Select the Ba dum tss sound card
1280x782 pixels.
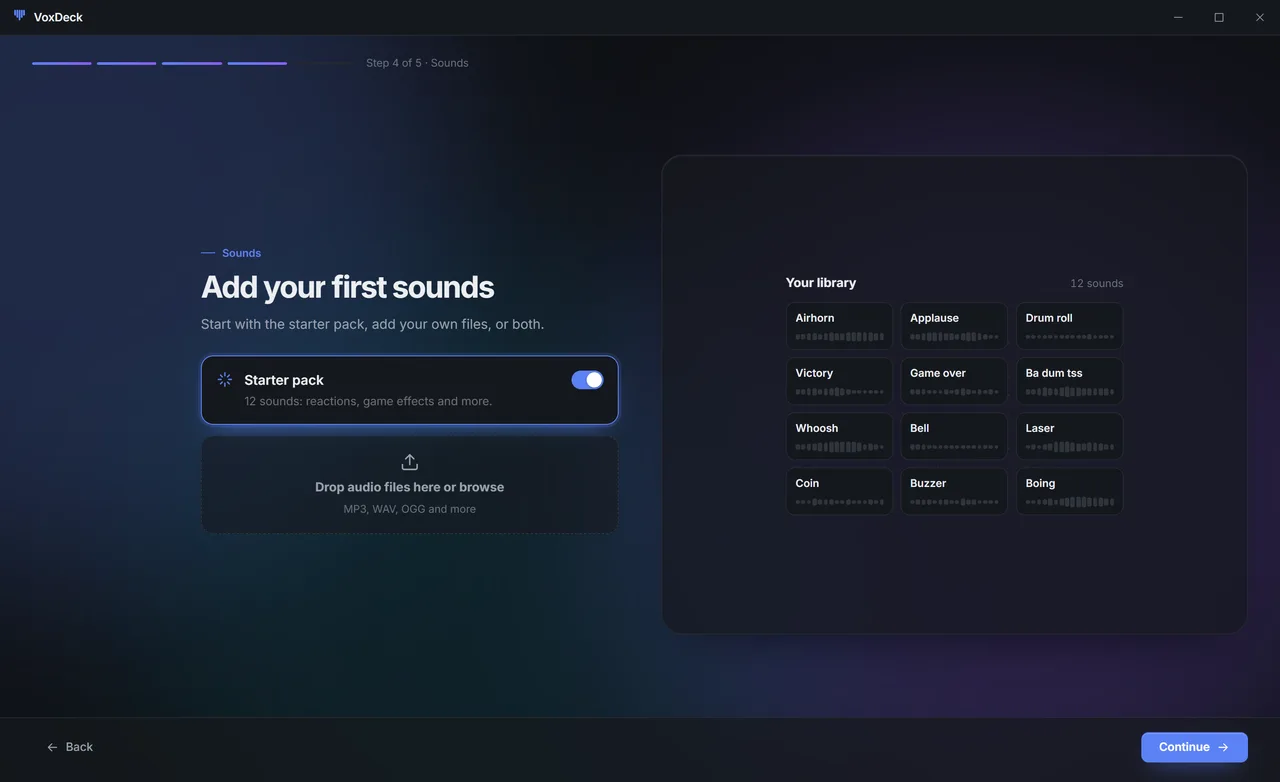click(x=1069, y=381)
